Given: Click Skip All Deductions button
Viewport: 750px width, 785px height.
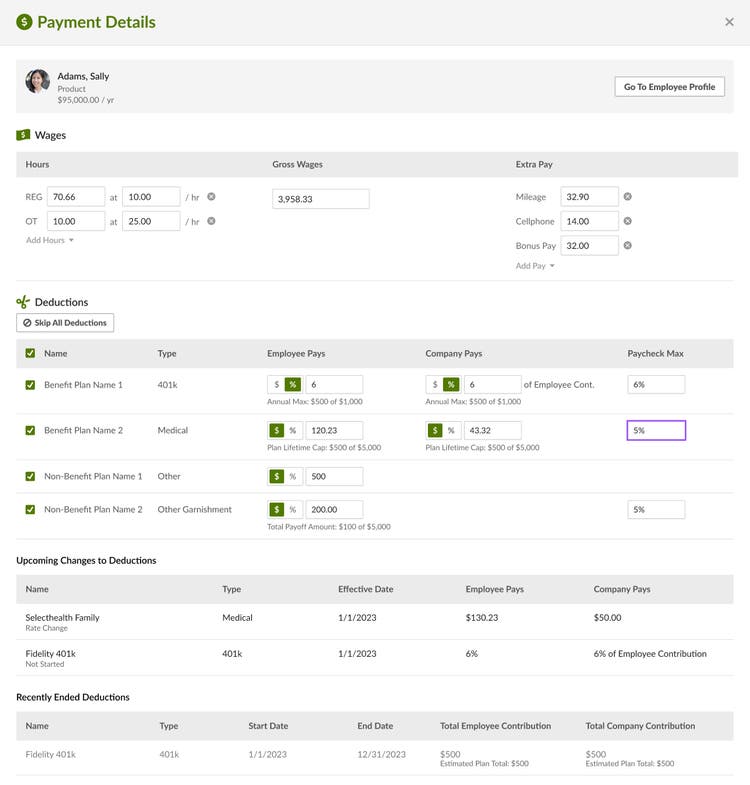Looking at the screenshot, I should 65,322.
